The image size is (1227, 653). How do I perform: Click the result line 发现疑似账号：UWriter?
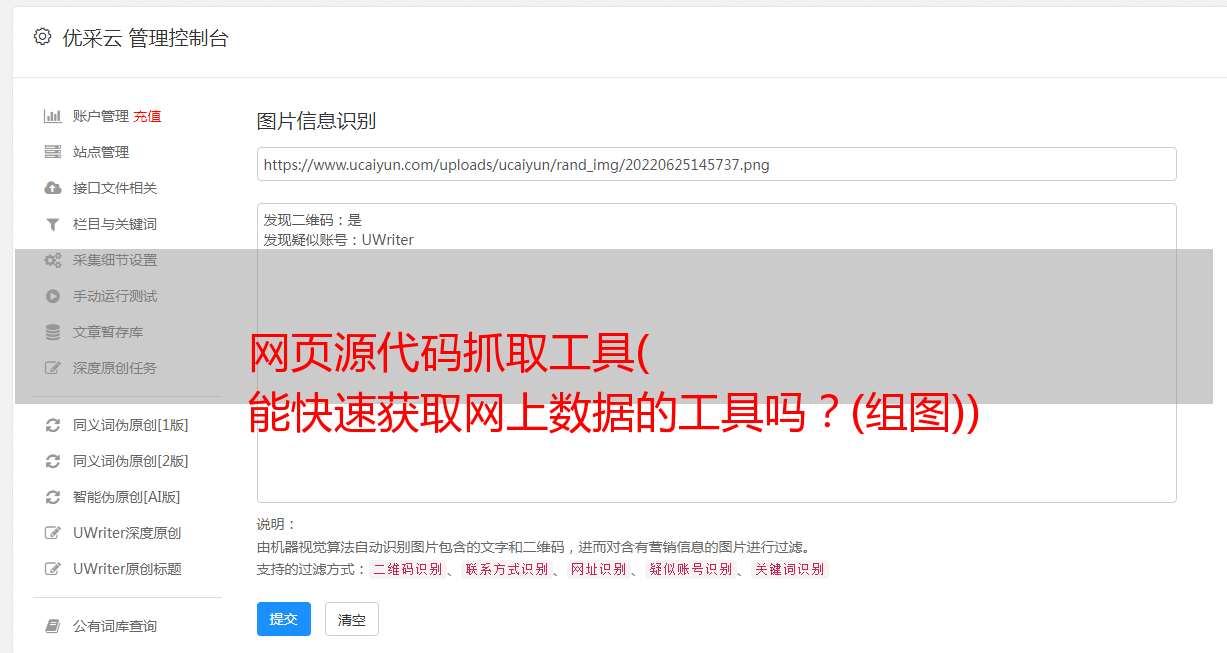tap(339, 240)
